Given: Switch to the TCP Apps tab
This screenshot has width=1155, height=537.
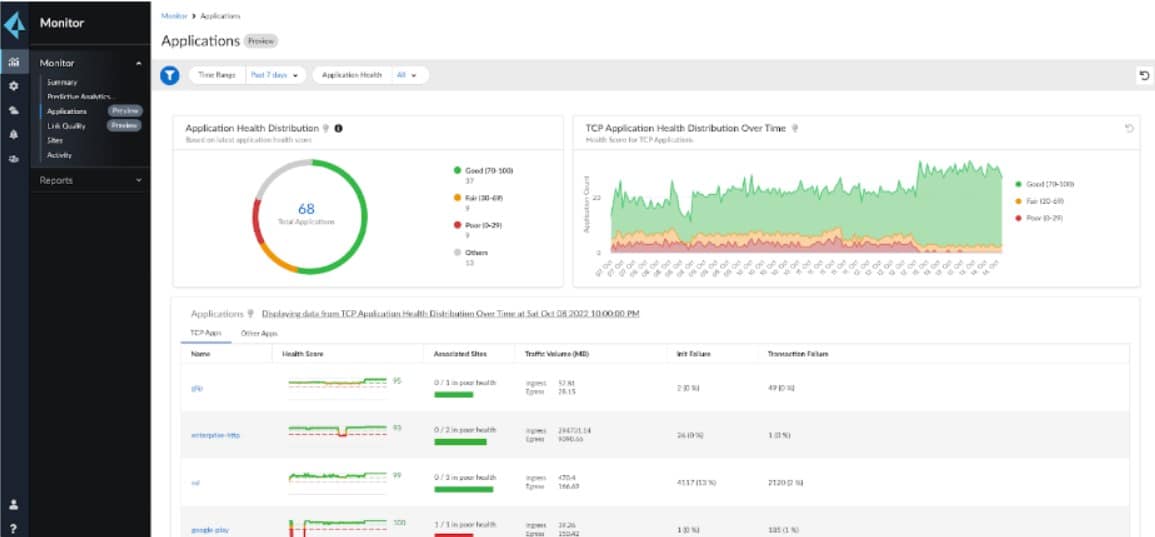Looking at the screenshot, I should point(206,333).
